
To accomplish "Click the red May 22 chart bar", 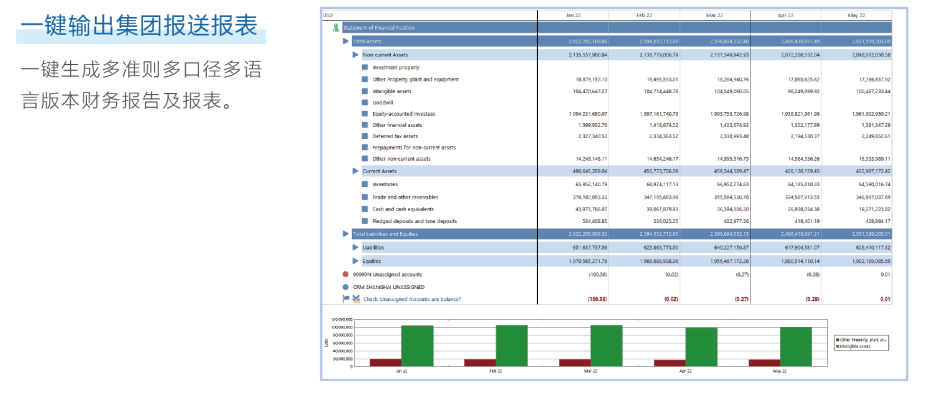I will coord(764,362).
